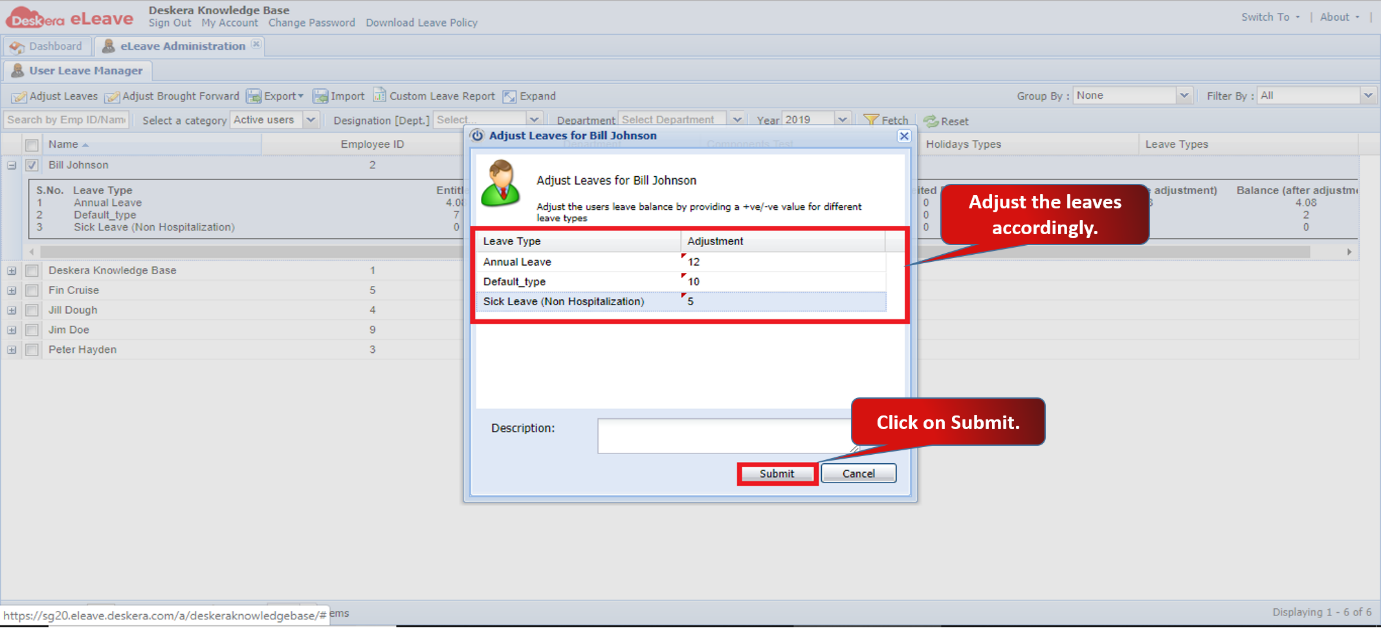Click the 'Jill Dough' name cell

[x=73, y=310]
